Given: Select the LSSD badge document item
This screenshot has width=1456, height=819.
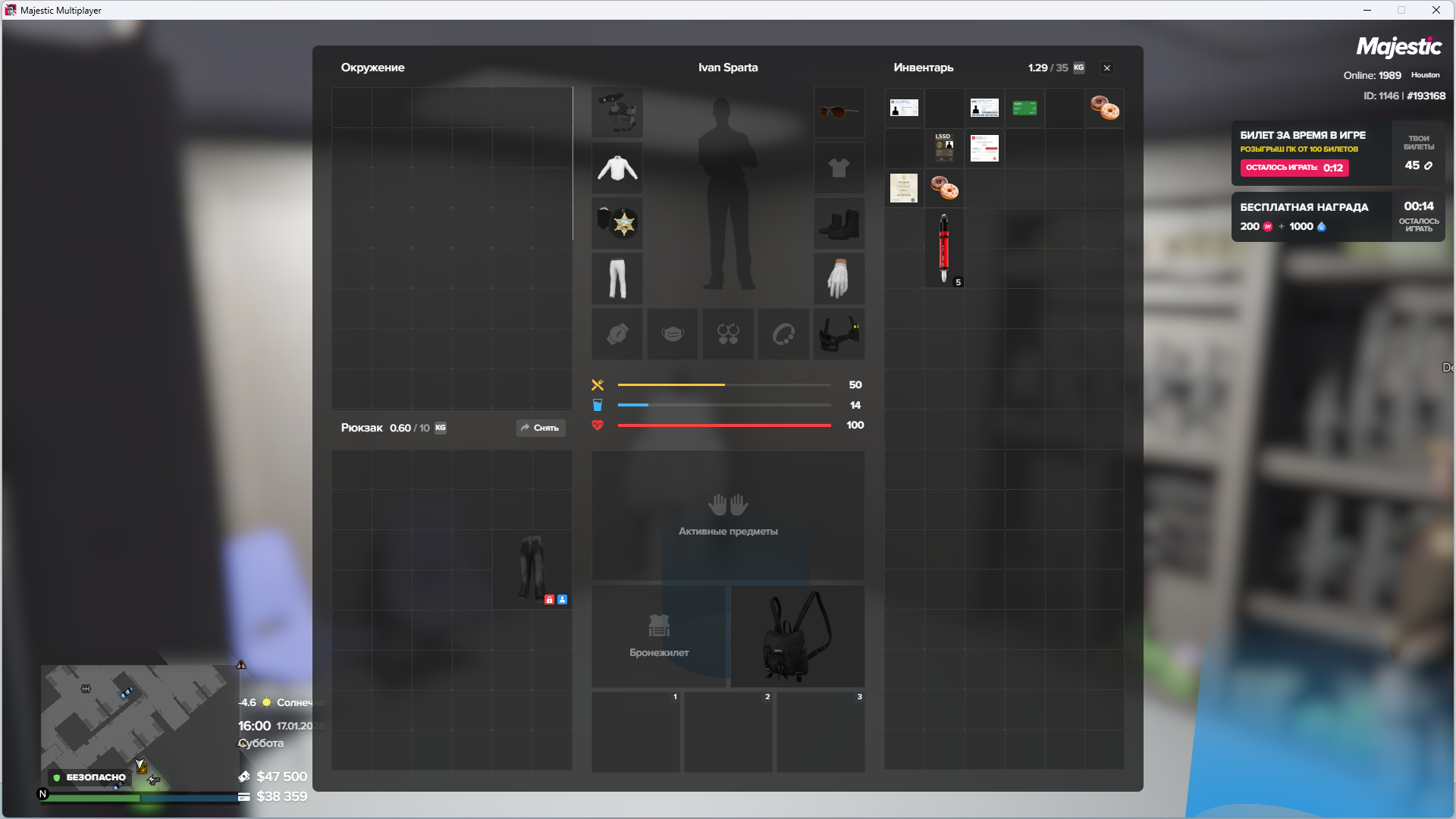Looking at the screenshot, I should 944,147.
